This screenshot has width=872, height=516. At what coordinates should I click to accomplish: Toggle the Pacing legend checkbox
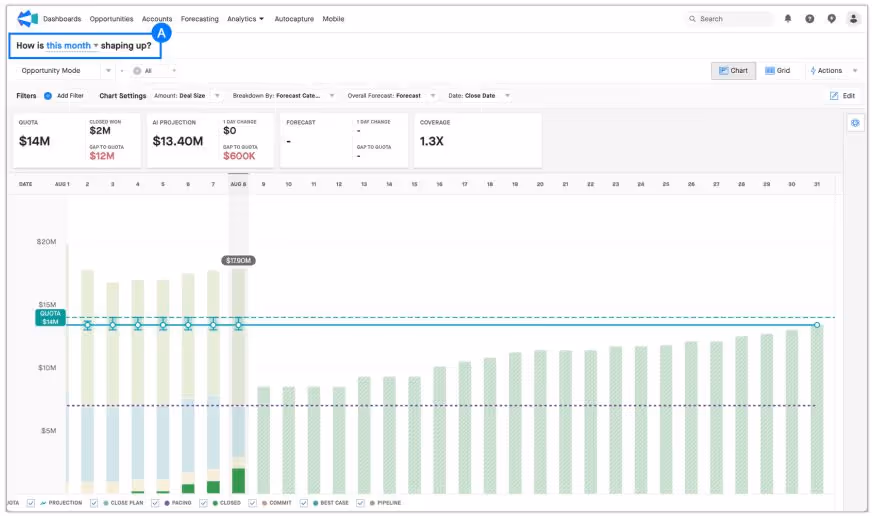[155, 503]
